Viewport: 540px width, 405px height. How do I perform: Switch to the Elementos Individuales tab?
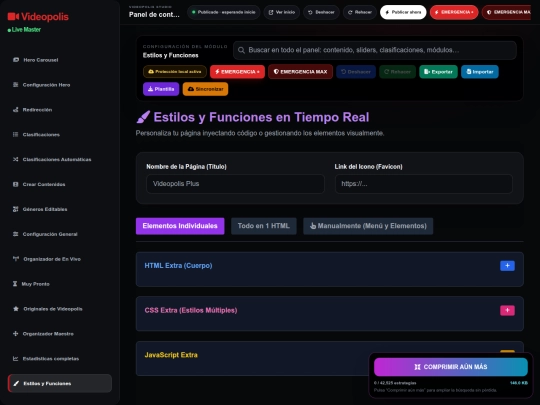tap(180, 226)
